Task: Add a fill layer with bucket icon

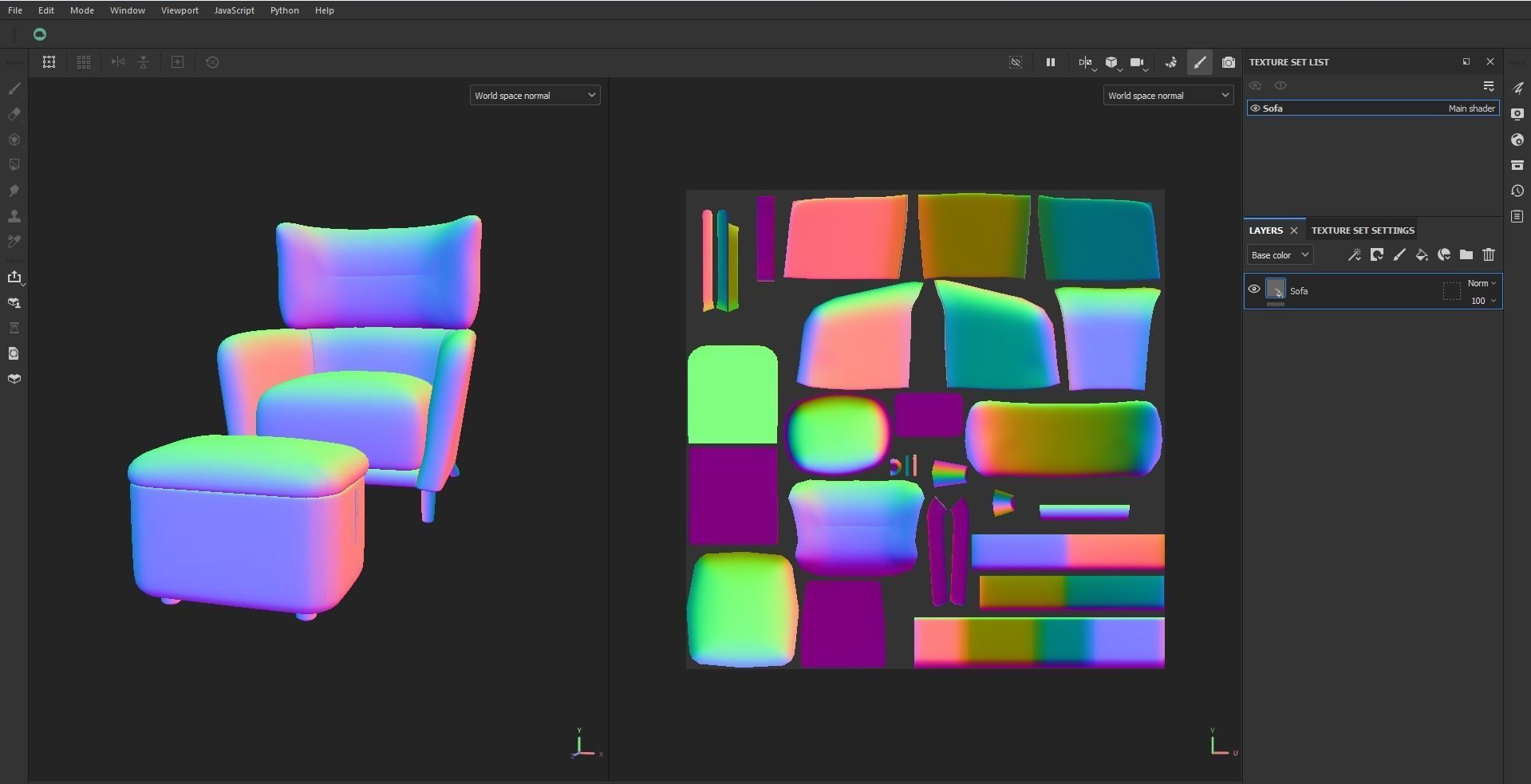Action: pyautogui.click(x=1422, y=255)
